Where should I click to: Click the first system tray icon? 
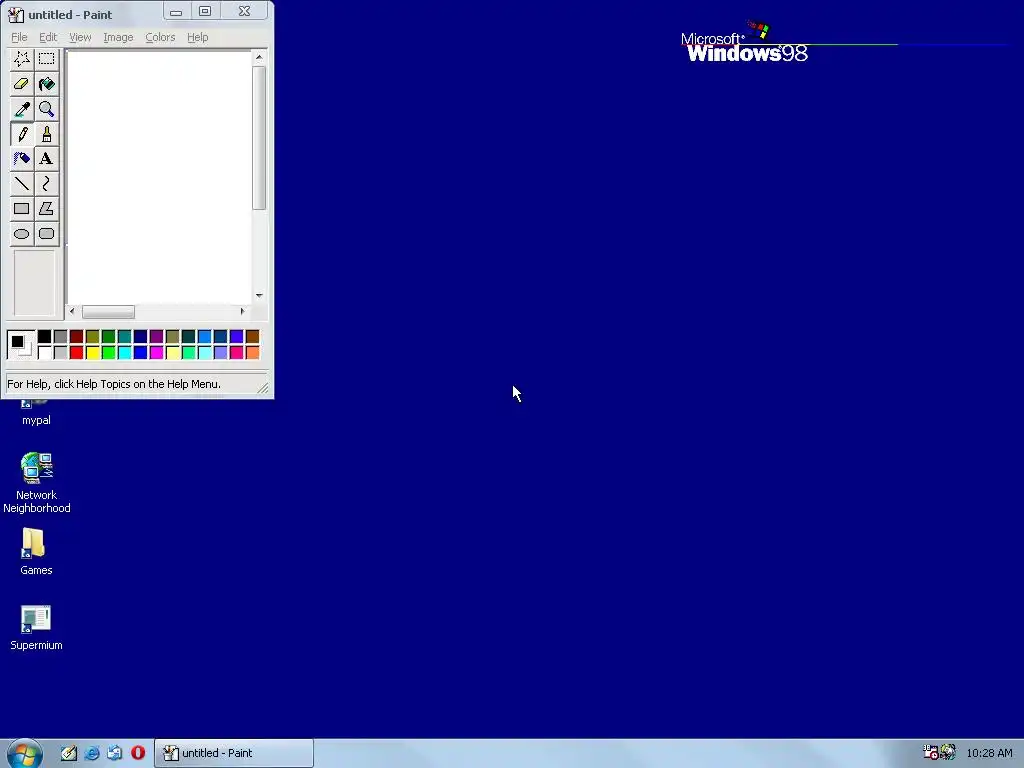point(930,752)
